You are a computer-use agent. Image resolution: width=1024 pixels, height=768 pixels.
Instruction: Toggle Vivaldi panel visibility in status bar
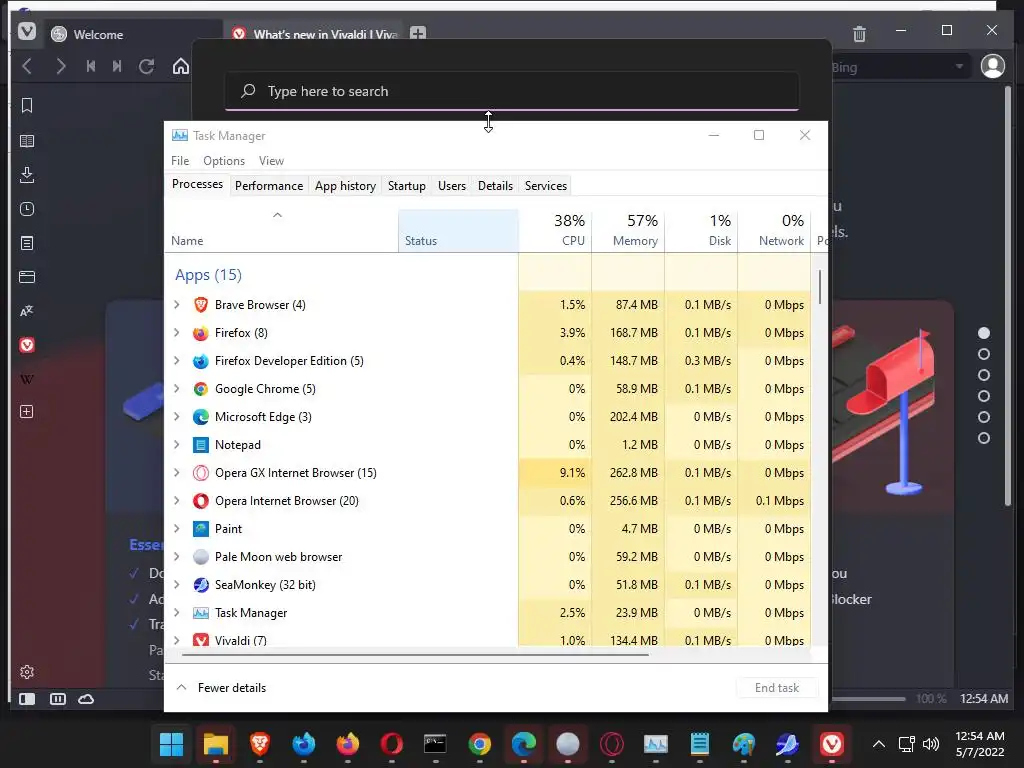pos(27,699)
